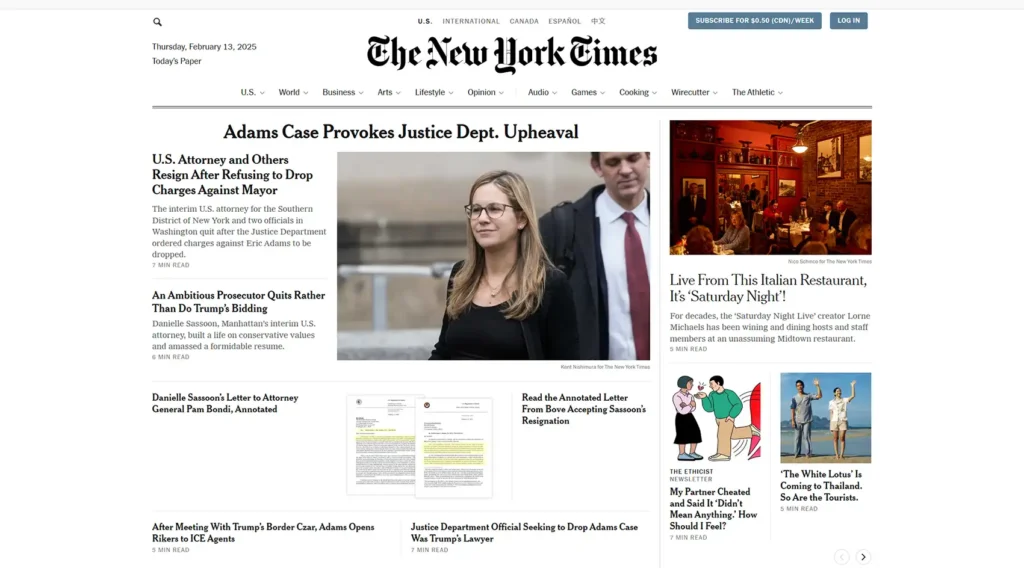Viewport: 1024px width, 568px height.
Task: Click previous carousel arrow button
Action: (x=841, y=557)
